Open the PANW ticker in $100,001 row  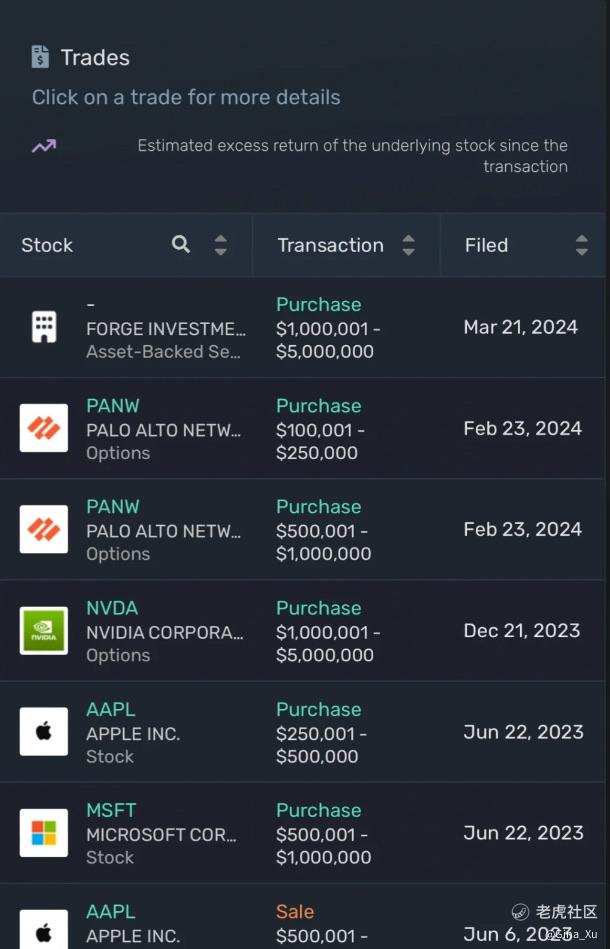coord(113,406)
